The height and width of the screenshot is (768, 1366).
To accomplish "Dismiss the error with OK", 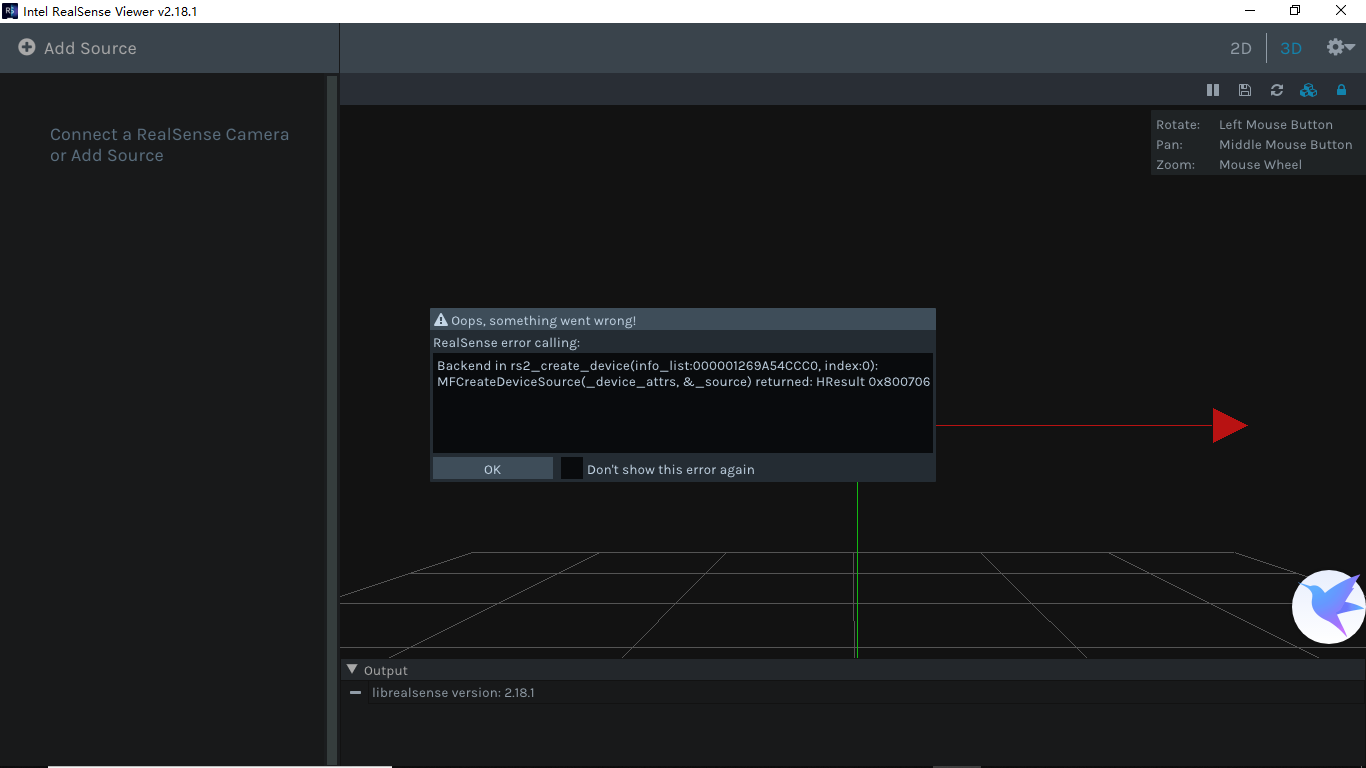I will (492, 468).
